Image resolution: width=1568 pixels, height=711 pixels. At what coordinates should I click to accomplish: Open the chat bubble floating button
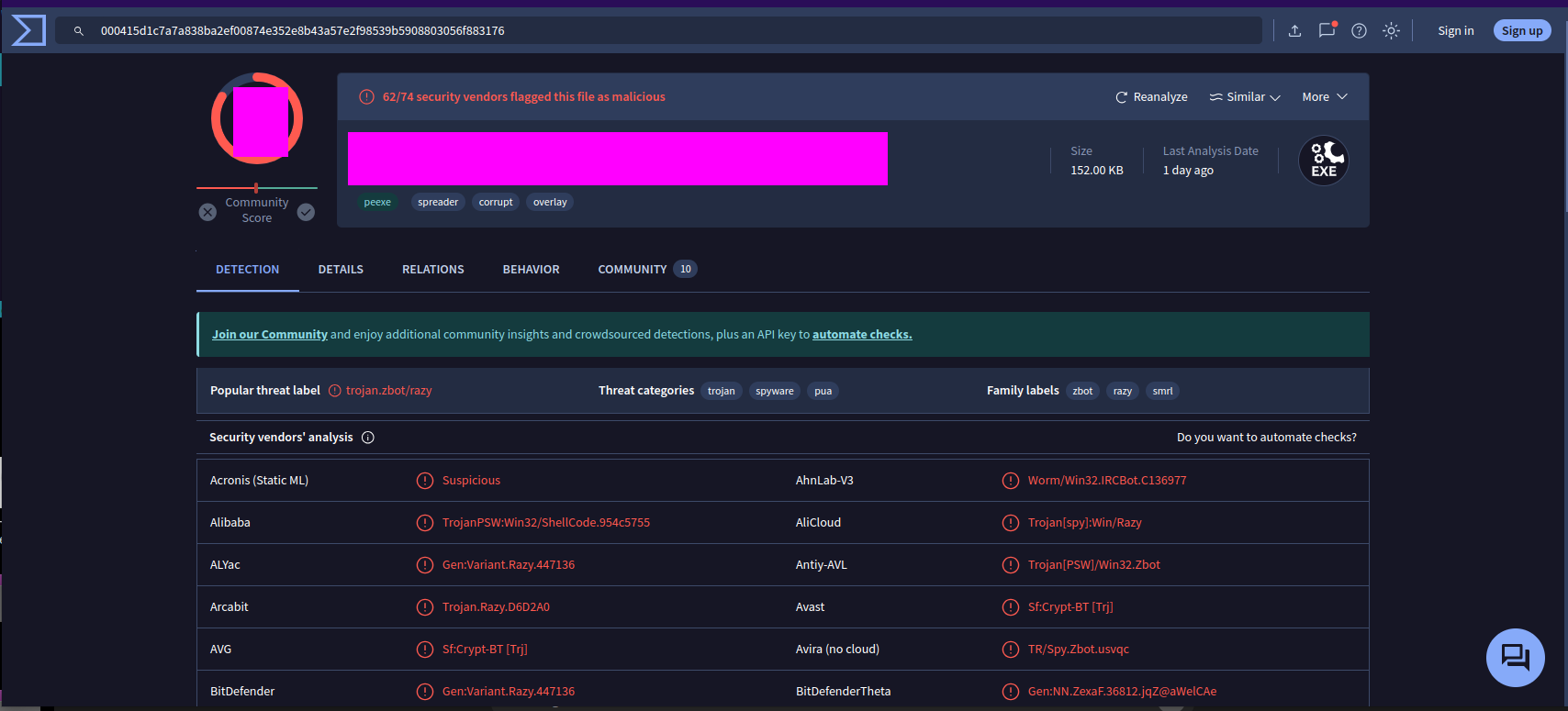[1516, 658]
